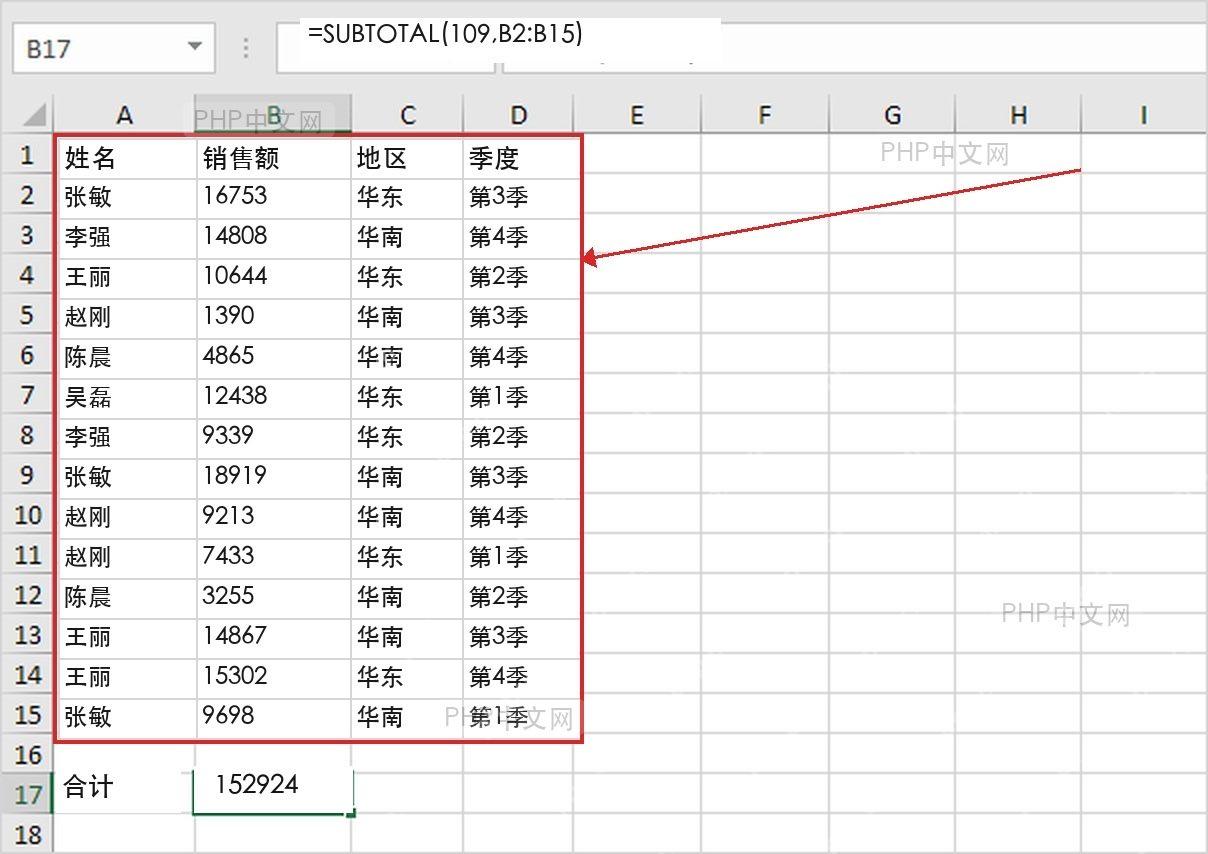Select row 5 header
The width and height of the screenshot is (1208, 854).
coord(27,316)
